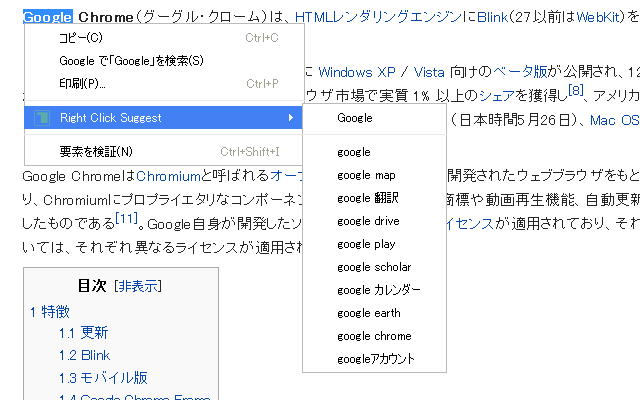
Task: Open the HTMLレンダリングエンジン link
Action: [378, 17]
